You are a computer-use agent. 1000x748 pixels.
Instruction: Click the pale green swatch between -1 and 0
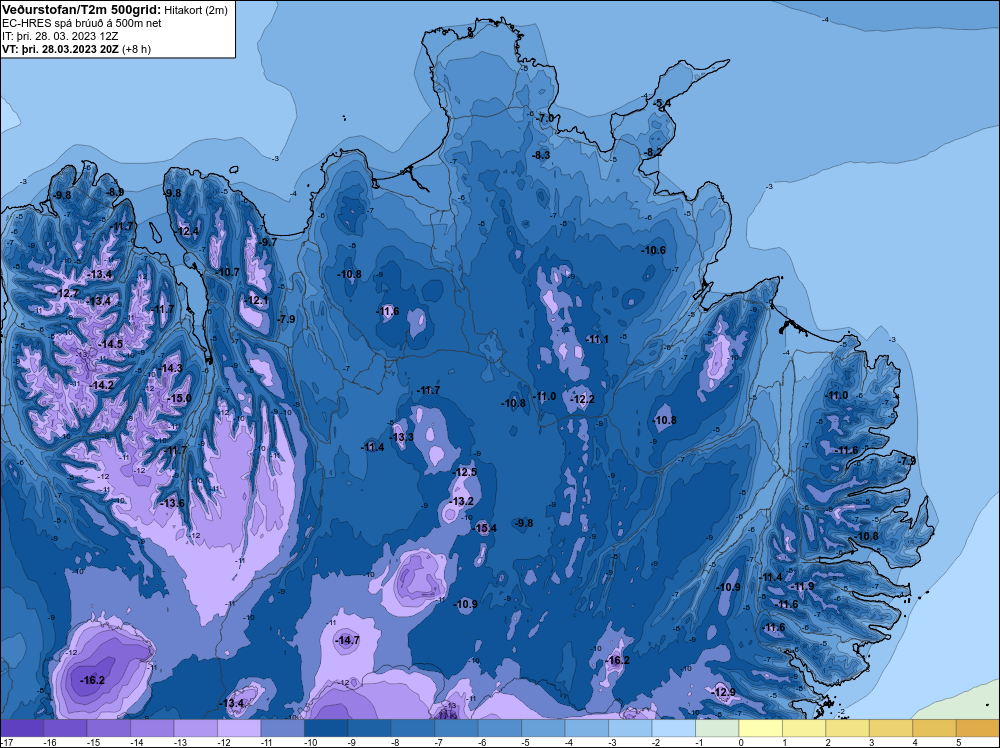point(717,728)
